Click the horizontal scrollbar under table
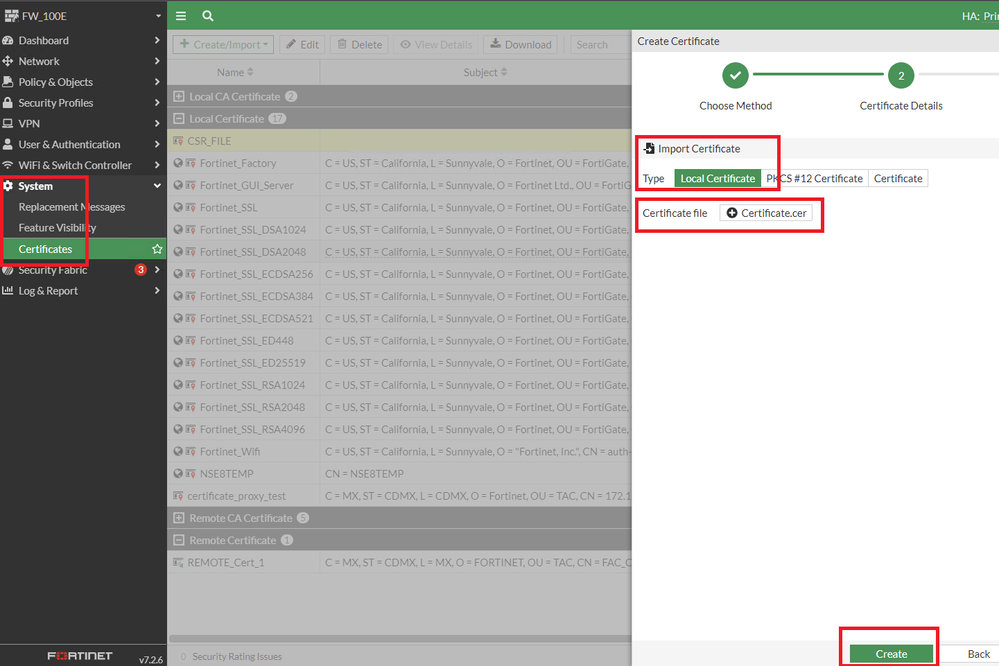Screen dimensions: 999x666 click(400, 638)
